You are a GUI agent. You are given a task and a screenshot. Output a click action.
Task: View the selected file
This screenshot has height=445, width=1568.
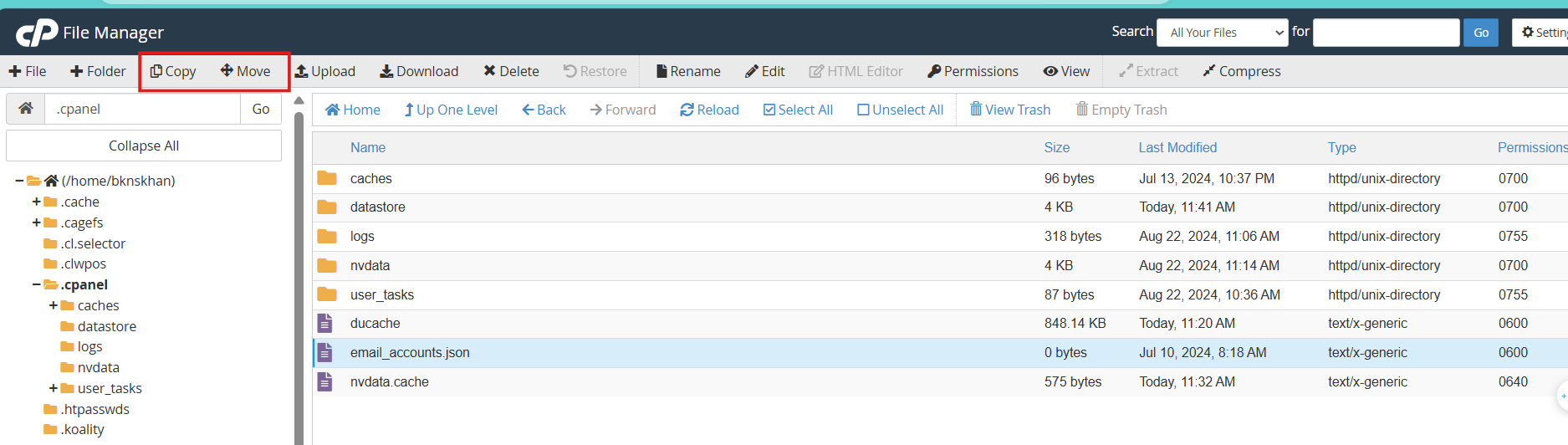pos(1066,71)
